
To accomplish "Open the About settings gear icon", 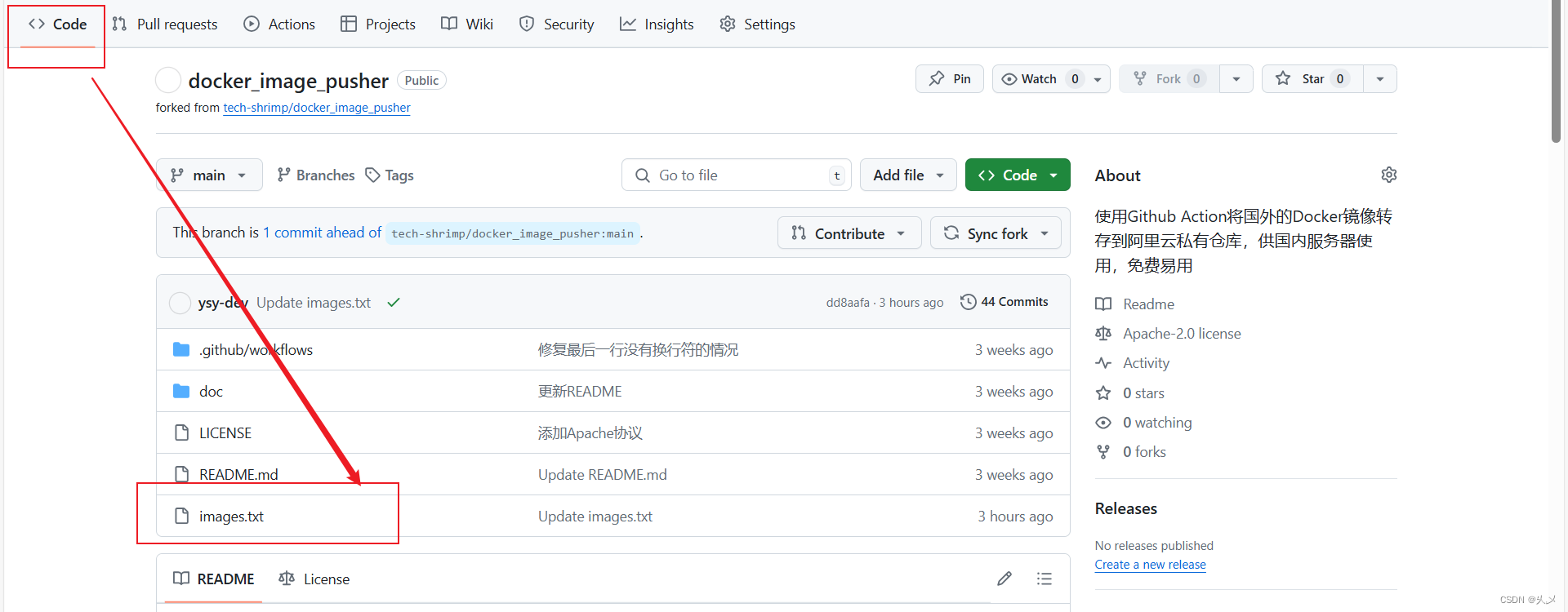I will coord(1389,175).
